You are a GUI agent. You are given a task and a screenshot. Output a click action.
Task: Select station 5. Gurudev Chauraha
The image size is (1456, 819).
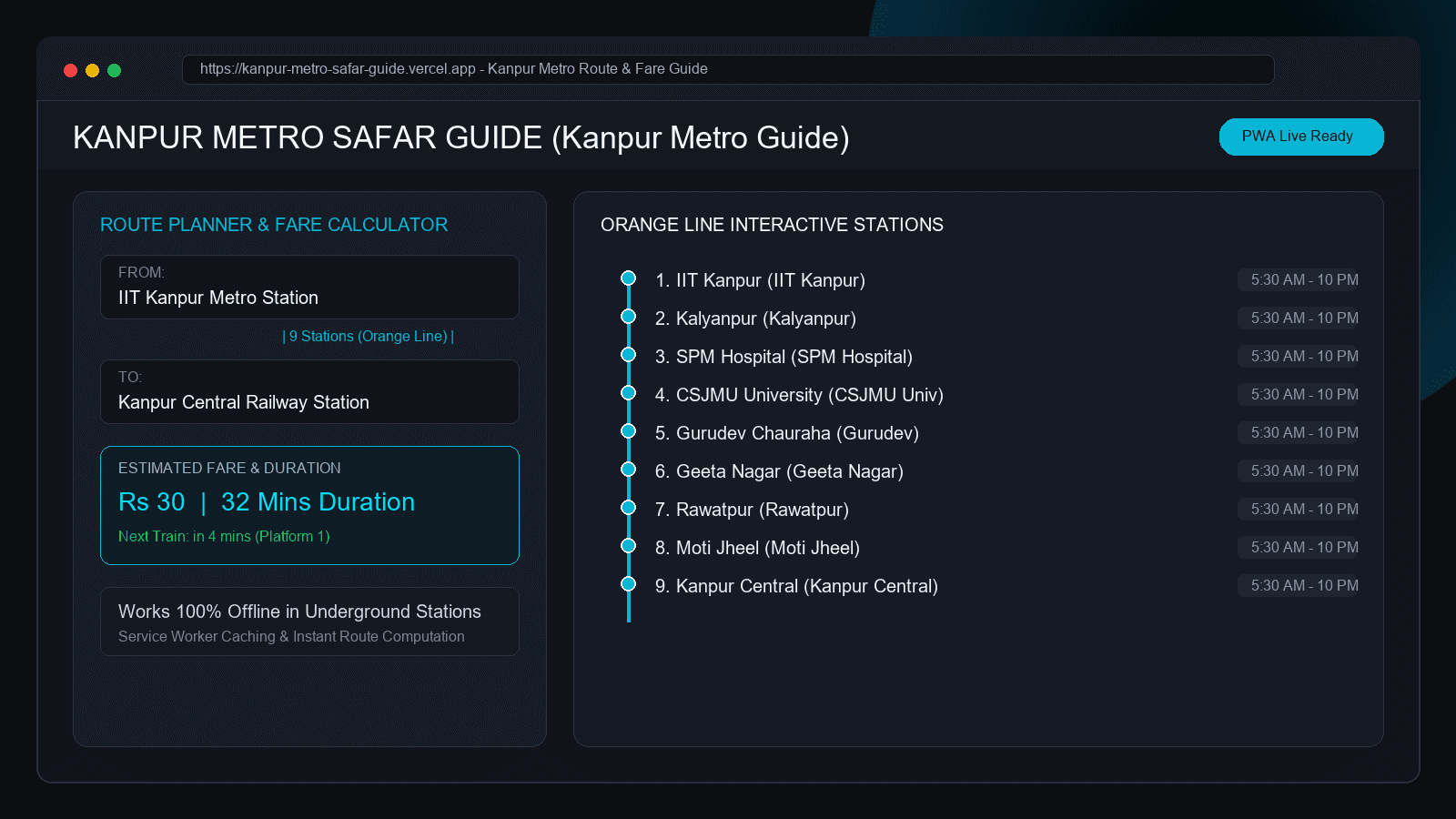coord(787,433)
